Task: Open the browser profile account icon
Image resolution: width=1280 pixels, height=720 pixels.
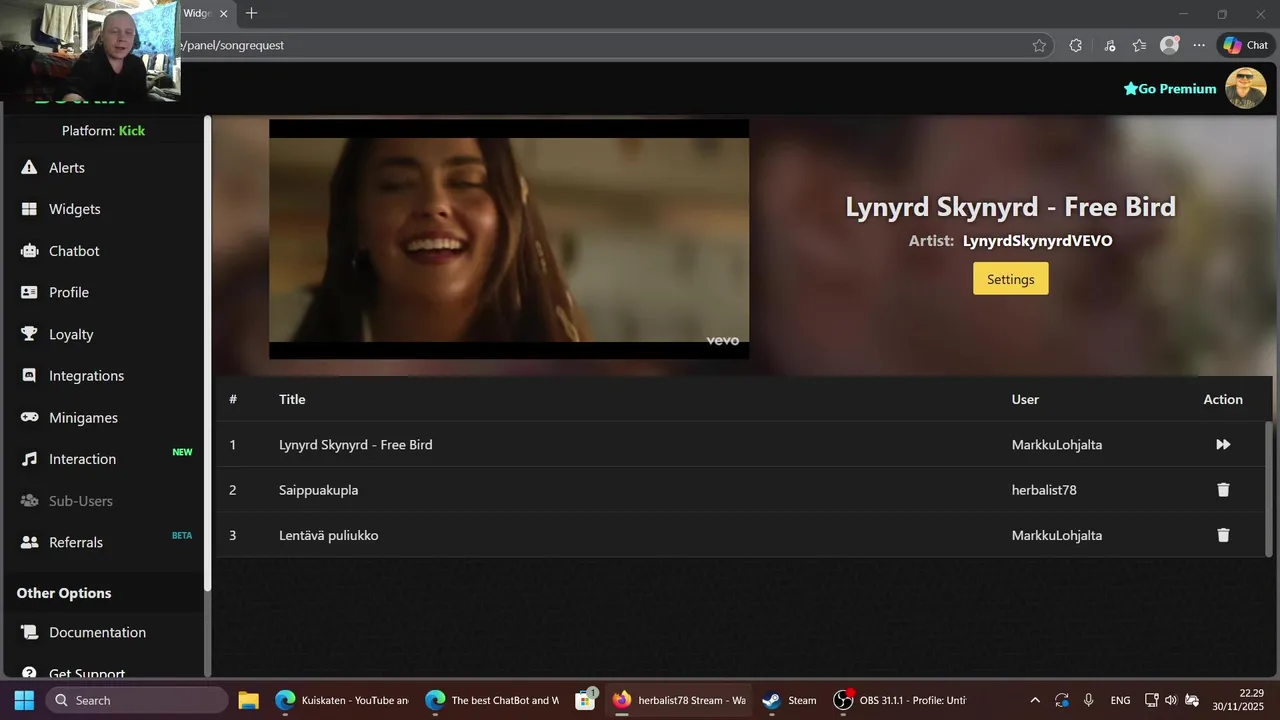Action: pyautogui.click(x=1169, y=45)
